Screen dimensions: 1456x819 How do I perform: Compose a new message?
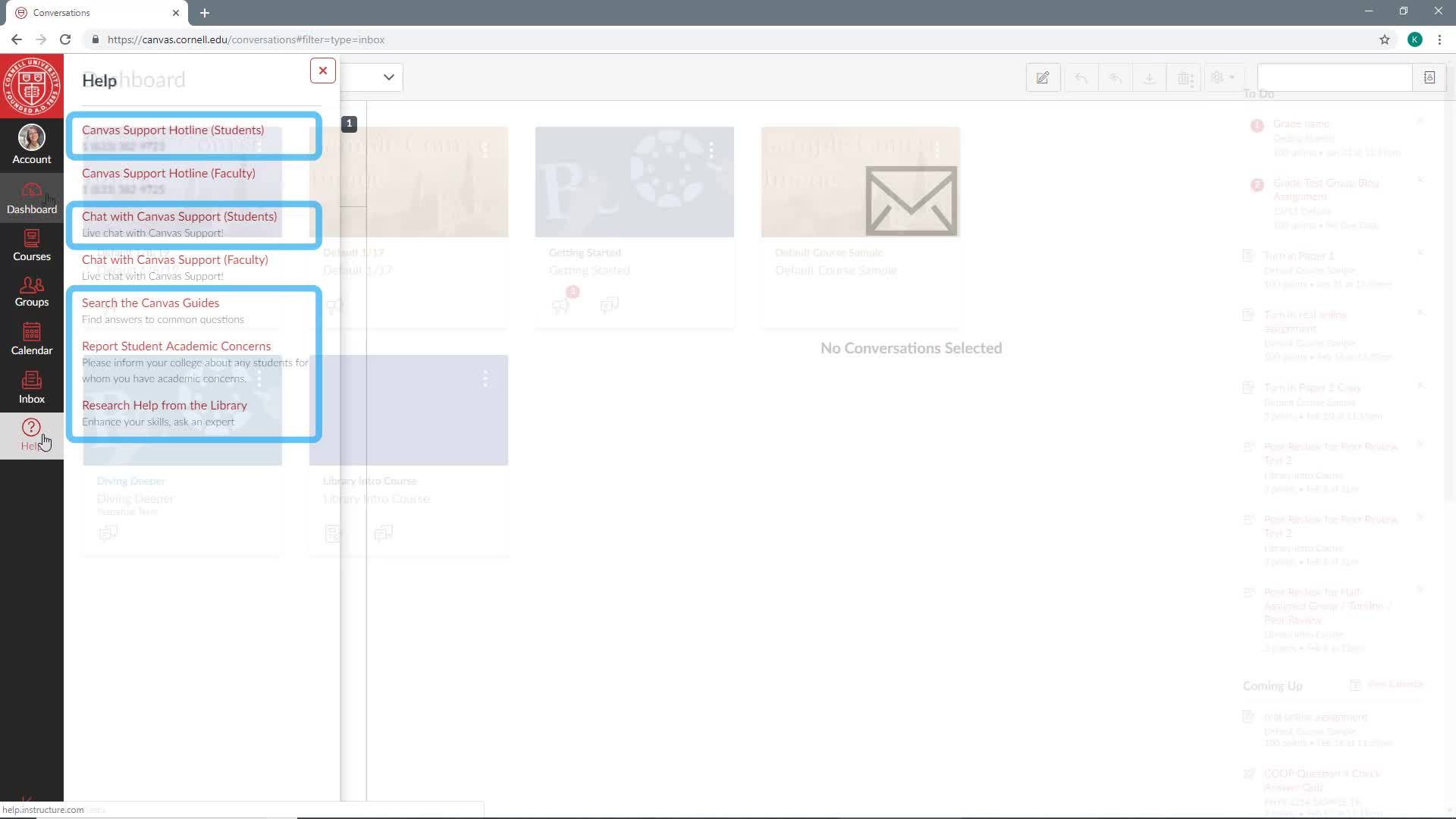tap(1043, 77)
